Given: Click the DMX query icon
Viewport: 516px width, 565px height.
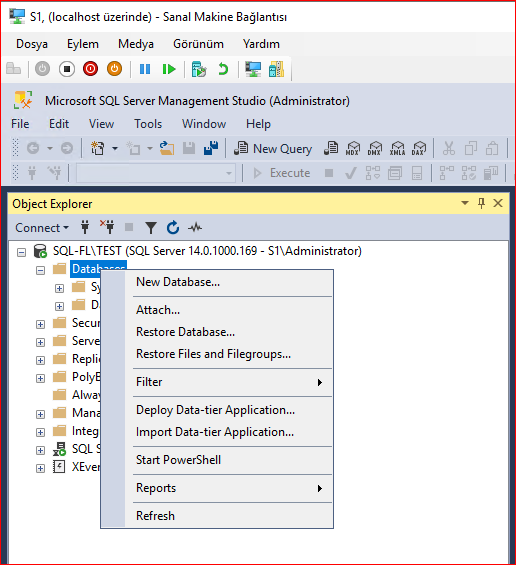Looking at the screenshot, I should click(375, 148).
